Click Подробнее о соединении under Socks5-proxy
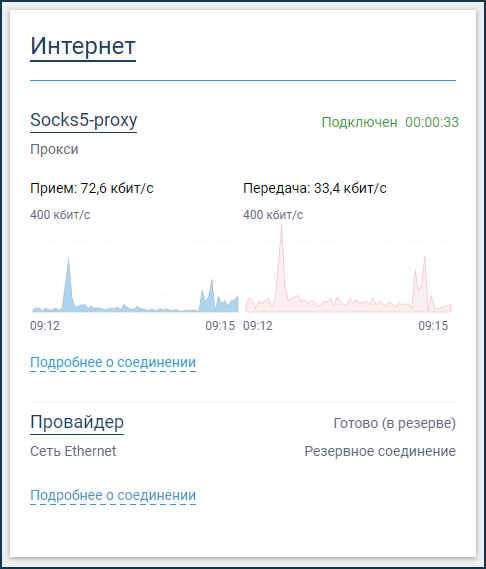This screenshot has height=569, width=486. click(113, 363)
